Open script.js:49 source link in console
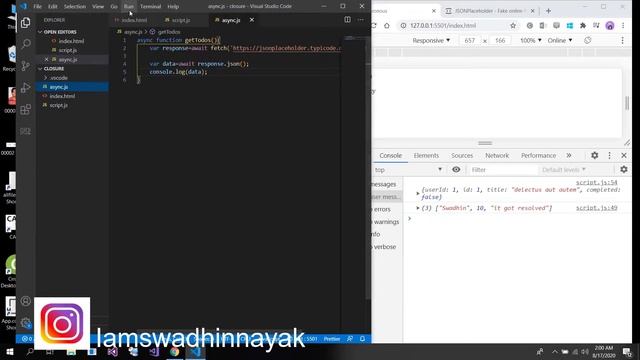Viewport: 640px width, 360px height. 596,208
